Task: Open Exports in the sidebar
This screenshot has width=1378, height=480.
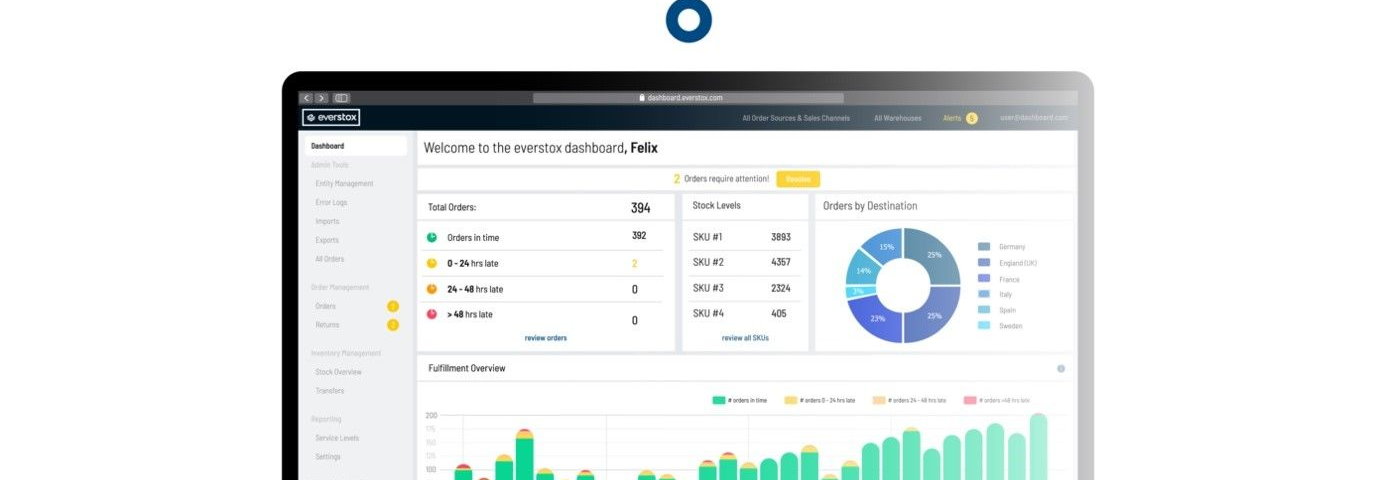Action: click(x=327, y=240)
